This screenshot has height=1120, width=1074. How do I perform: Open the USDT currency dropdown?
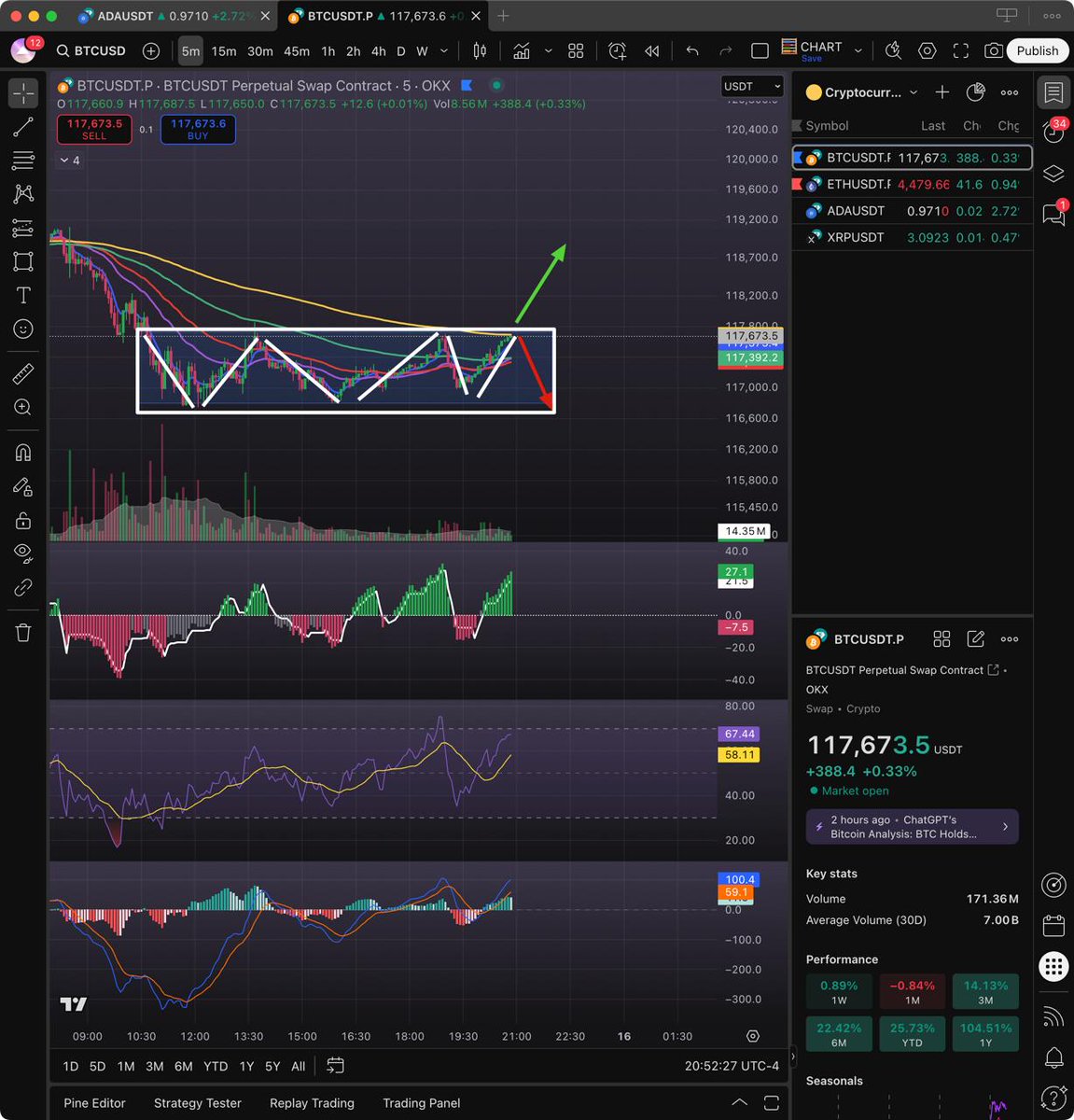pos(752,86)
